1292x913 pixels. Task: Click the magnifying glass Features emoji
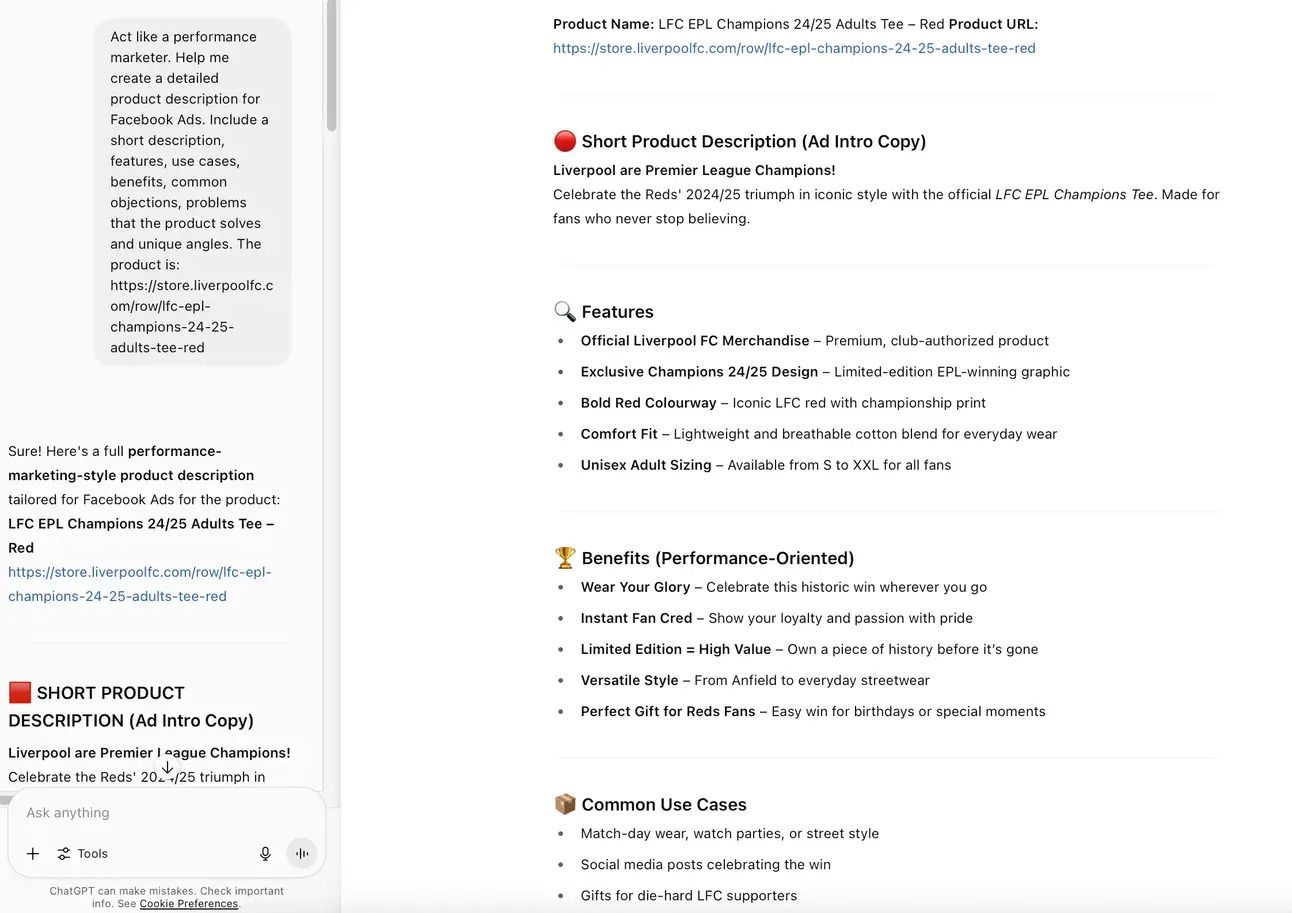(x=564, y=312)
